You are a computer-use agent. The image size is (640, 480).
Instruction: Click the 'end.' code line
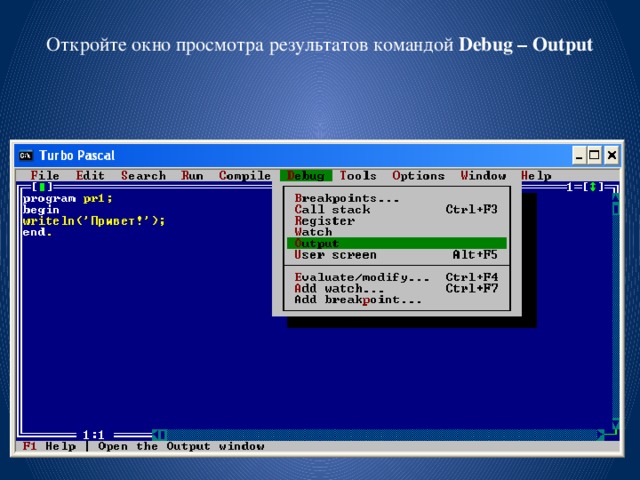coord(38,232)
